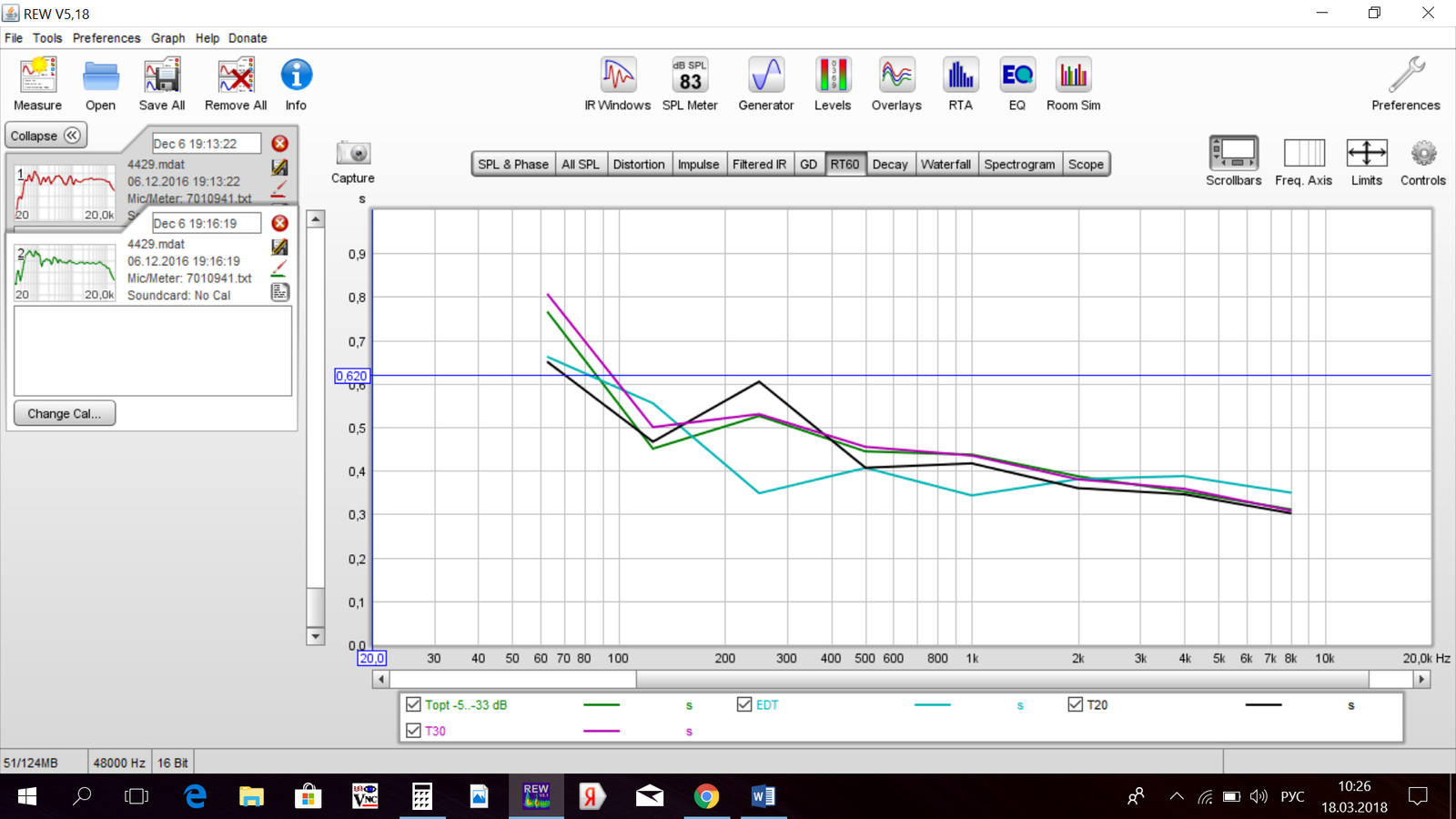
Task: Collapse the measurements panel
Action: (x=45, y=136)
